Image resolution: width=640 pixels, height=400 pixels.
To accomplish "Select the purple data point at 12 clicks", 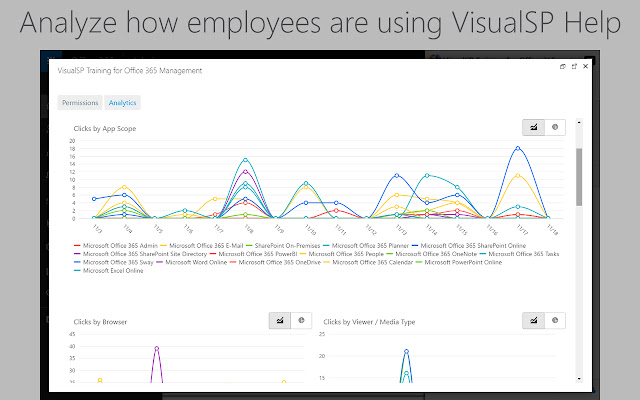I will 245,171.
